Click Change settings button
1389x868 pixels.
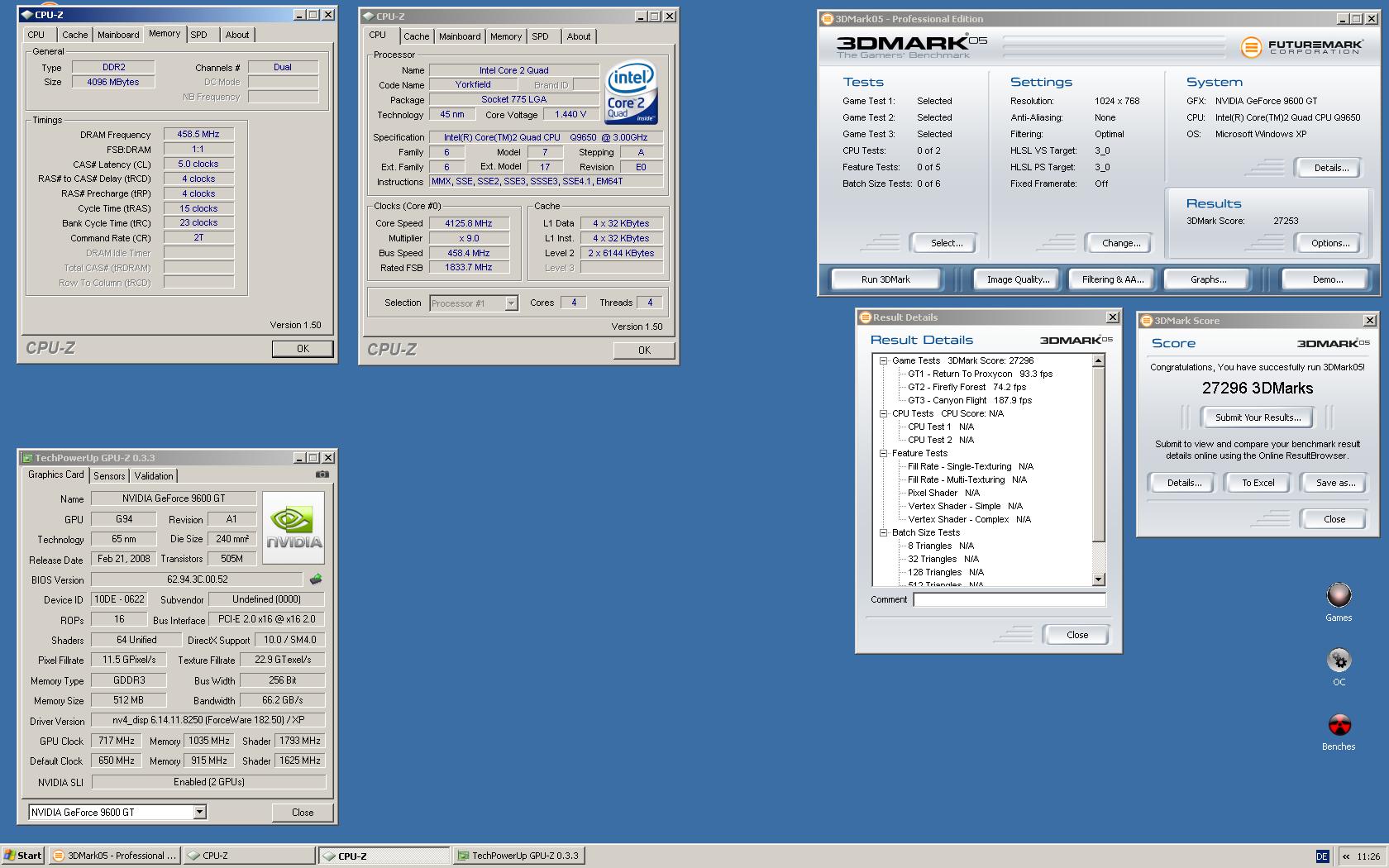click(x=1121, y=243)
